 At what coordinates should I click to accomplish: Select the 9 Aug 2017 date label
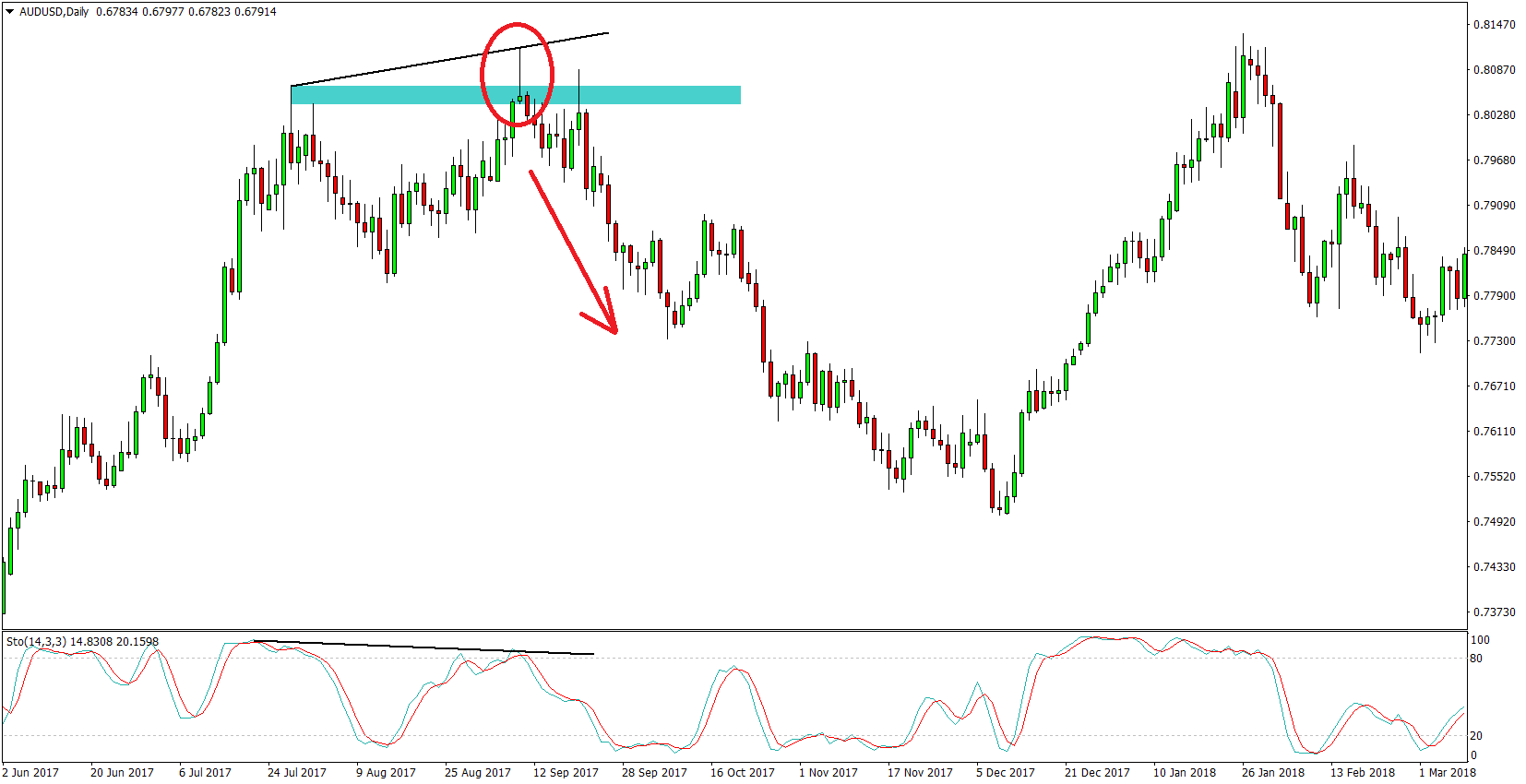(x=386, y=773)
